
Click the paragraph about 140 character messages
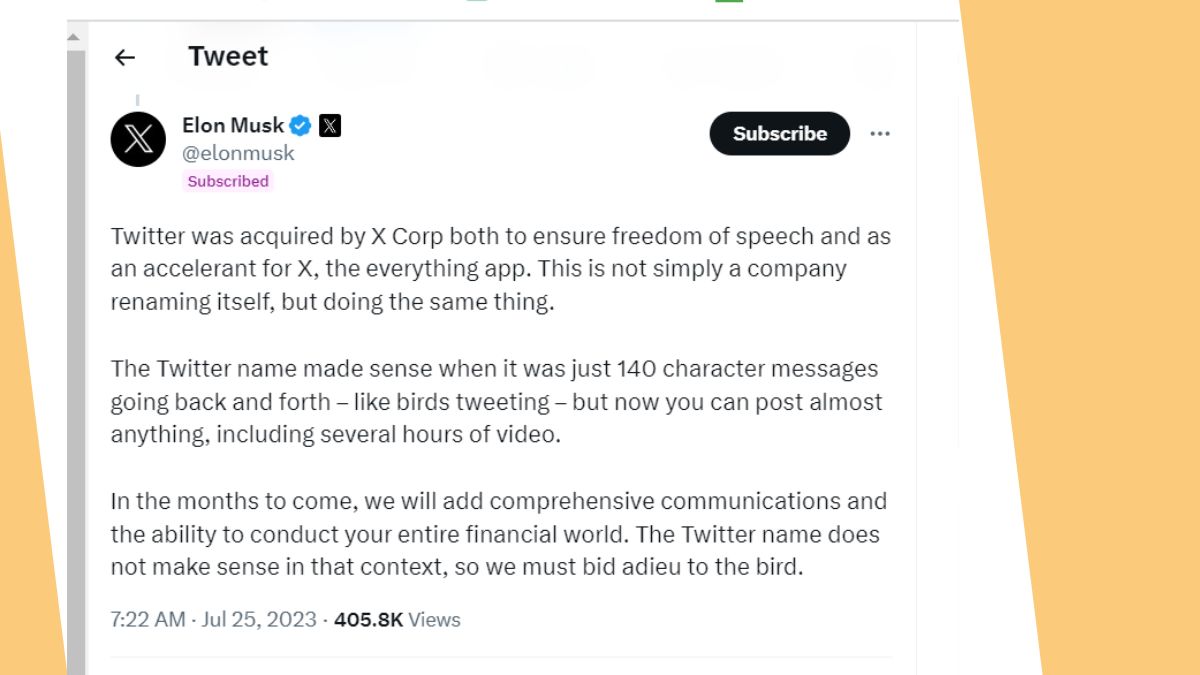tap(496, 402)
